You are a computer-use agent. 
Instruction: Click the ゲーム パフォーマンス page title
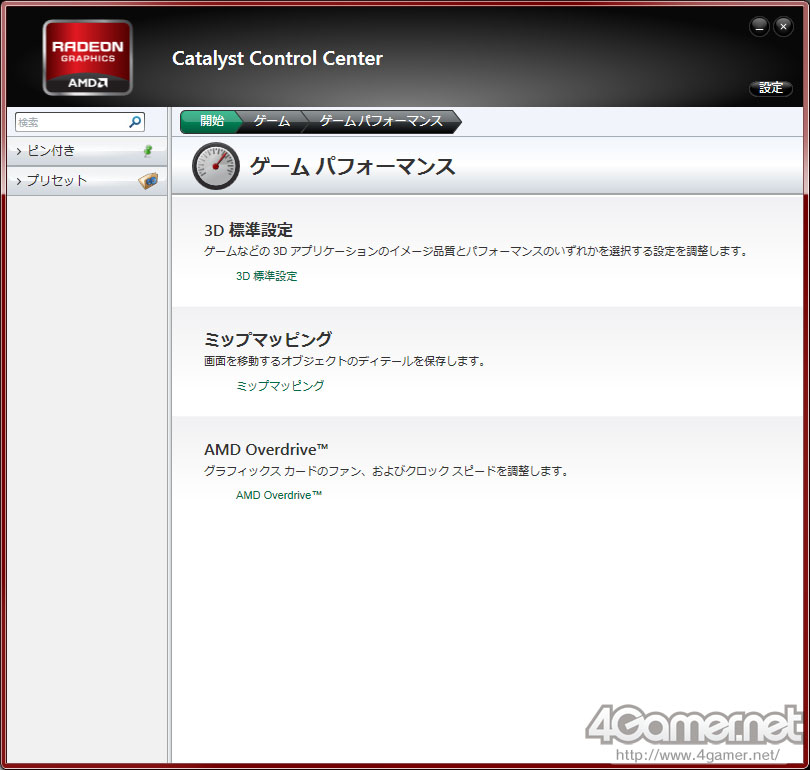(x=352, y=166)
